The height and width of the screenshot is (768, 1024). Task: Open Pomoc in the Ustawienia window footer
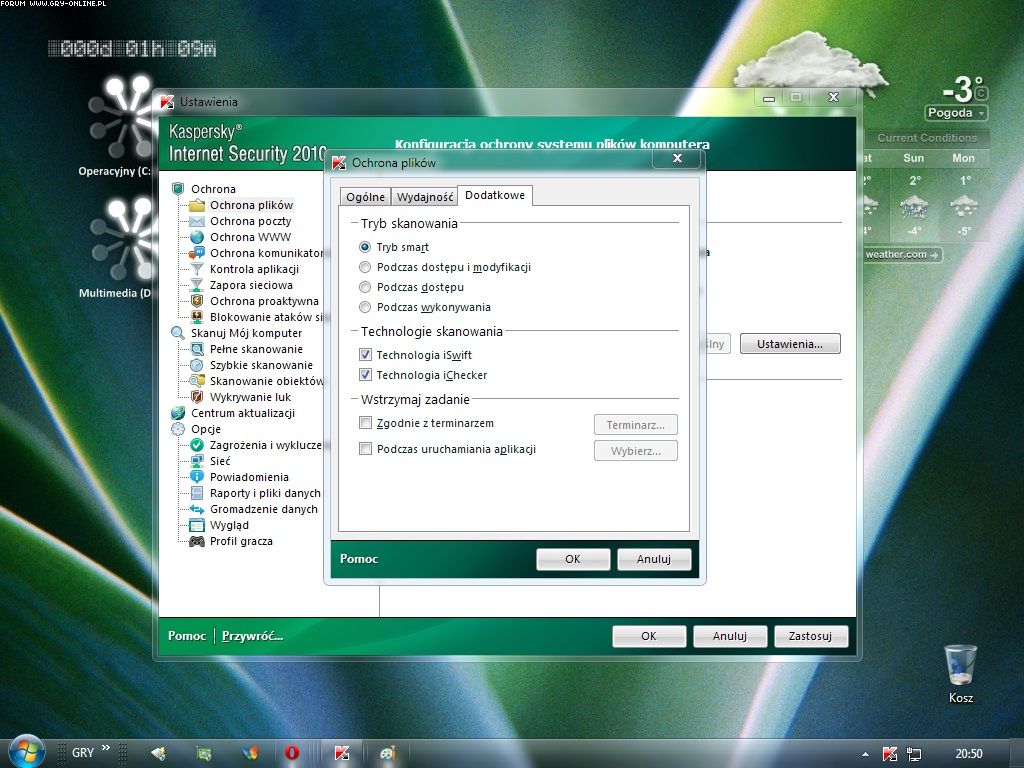coord(187,635)
